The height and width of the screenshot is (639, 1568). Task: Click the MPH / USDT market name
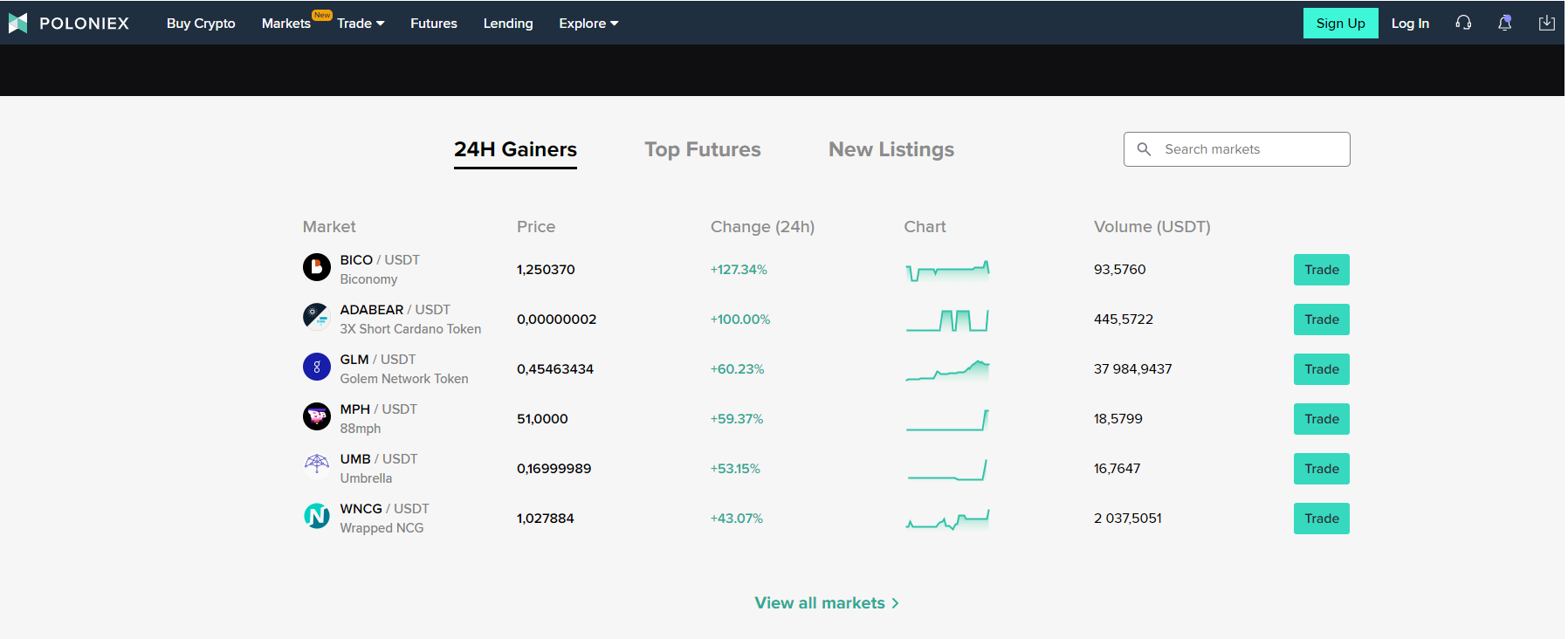378,409
